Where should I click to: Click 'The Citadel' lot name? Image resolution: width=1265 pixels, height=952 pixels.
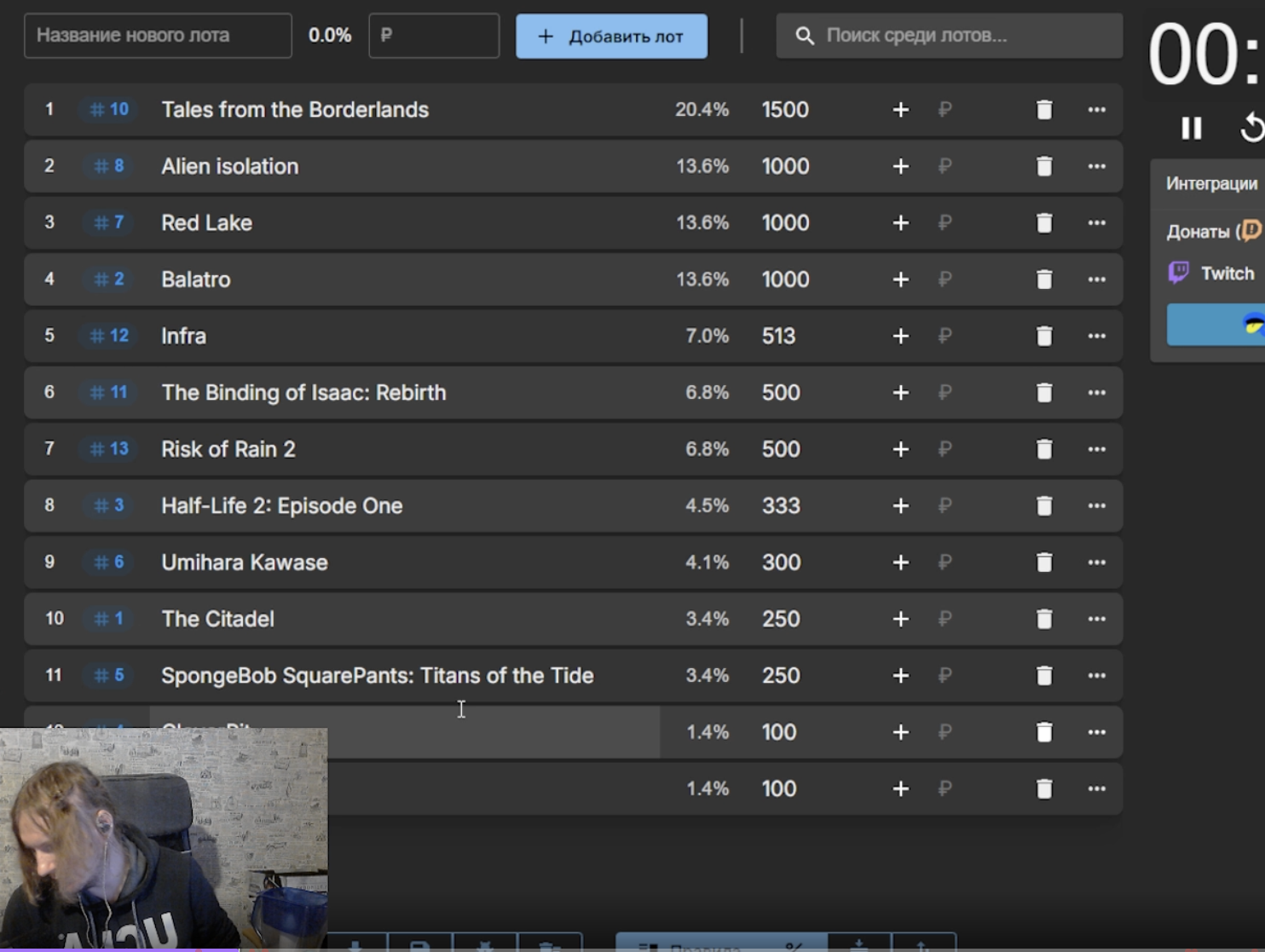pyautogui.click(x=218, y=619)
